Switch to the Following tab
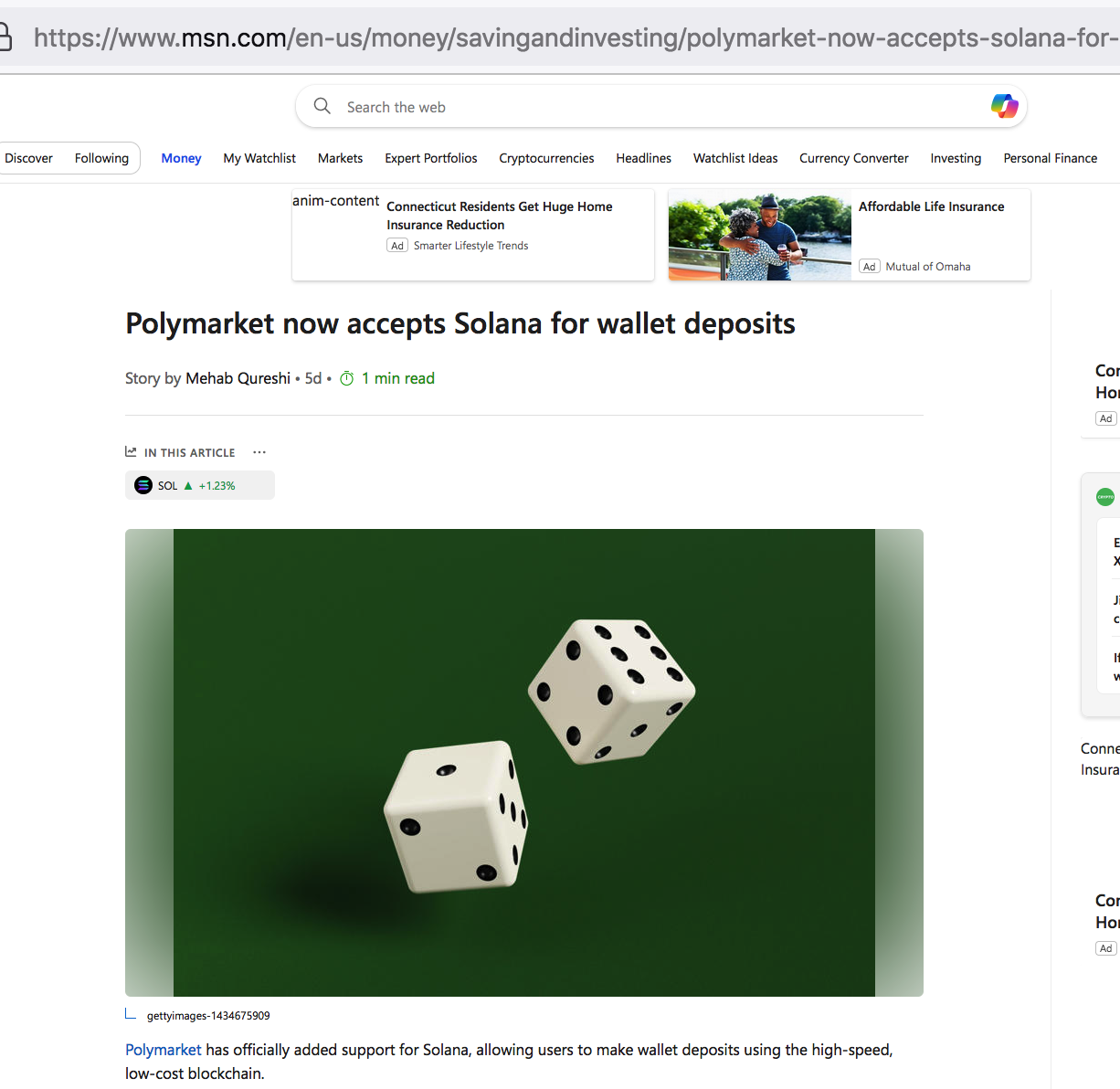 (x=101, y=158)
